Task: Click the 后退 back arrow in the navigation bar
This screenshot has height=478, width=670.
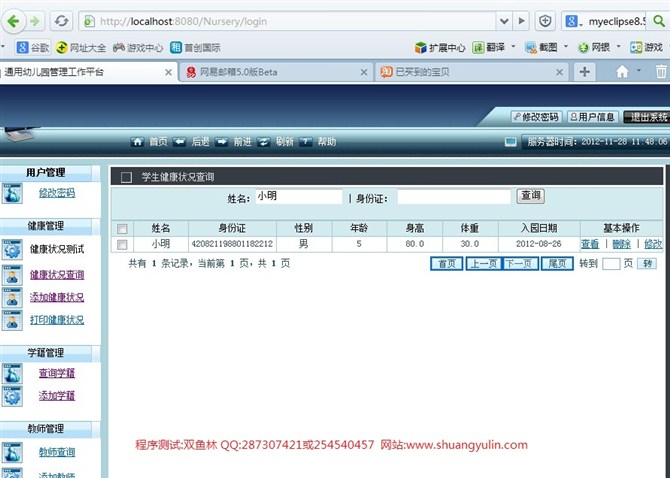Action: coord(179,142)
